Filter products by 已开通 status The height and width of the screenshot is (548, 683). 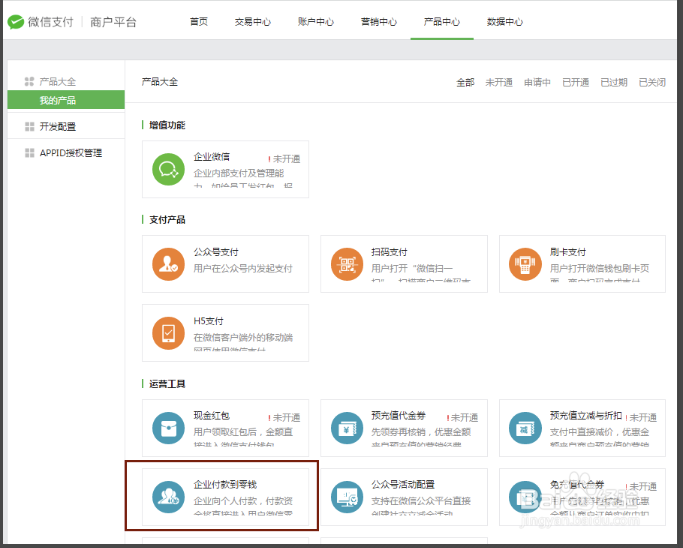575,82
